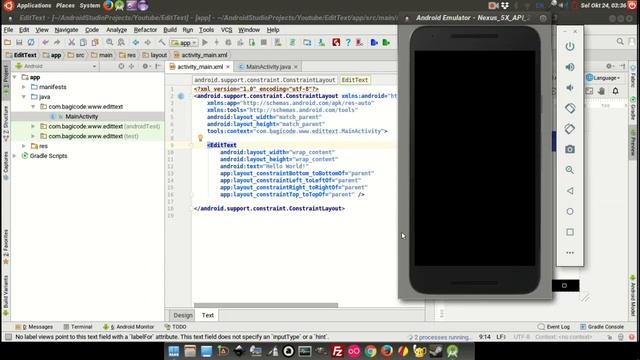Screen dimensions: 640x360
Task: Click the Undo arrow in toolbar
Action: (x=45, y=42)
